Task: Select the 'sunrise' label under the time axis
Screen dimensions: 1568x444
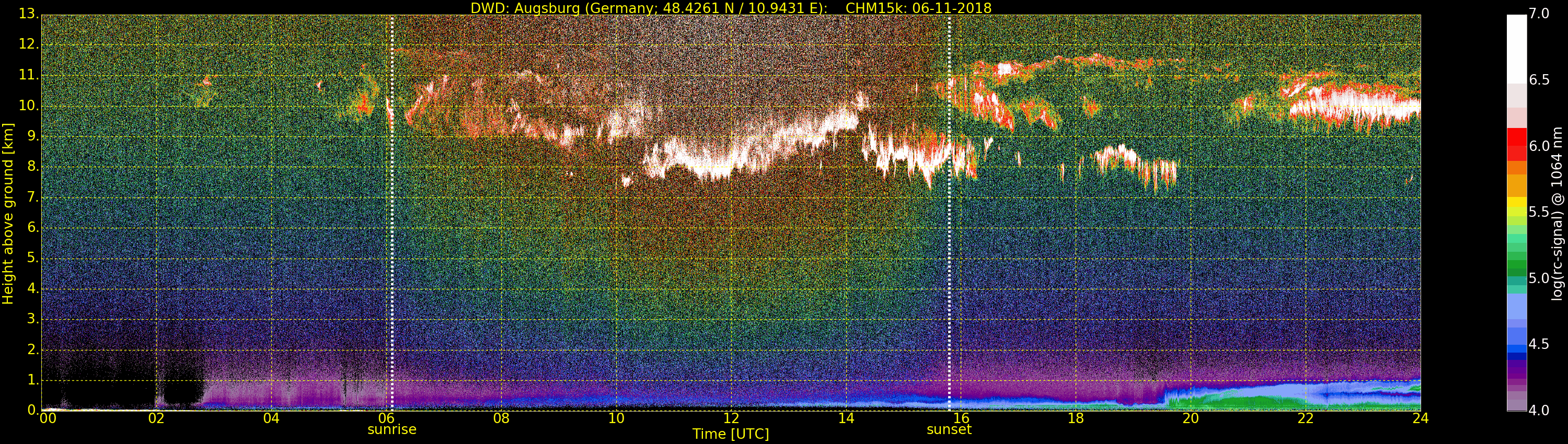Action: pos(392,429)
